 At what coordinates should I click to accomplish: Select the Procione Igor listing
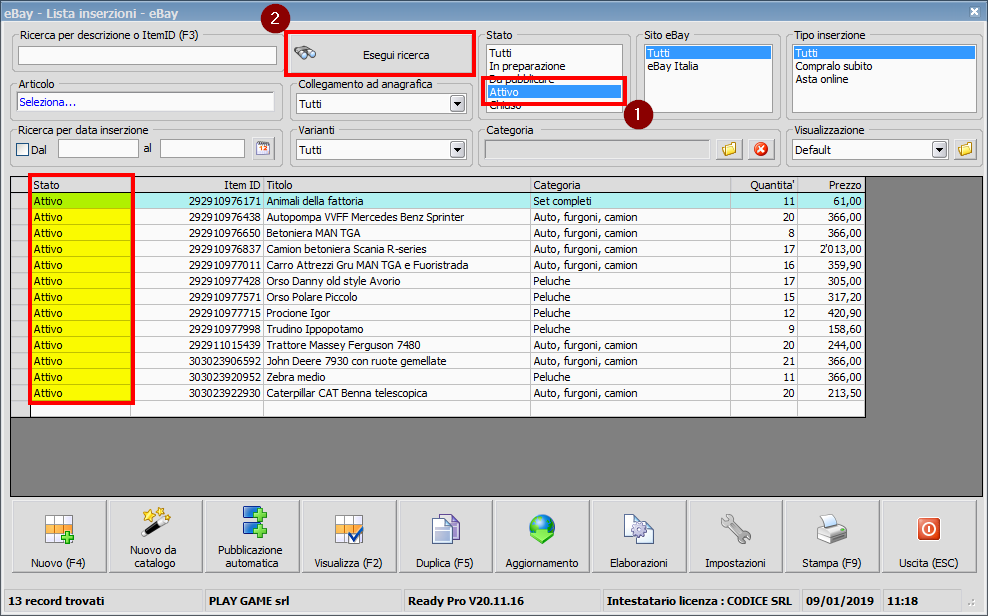pyautogui.click(x=397, y=313)
